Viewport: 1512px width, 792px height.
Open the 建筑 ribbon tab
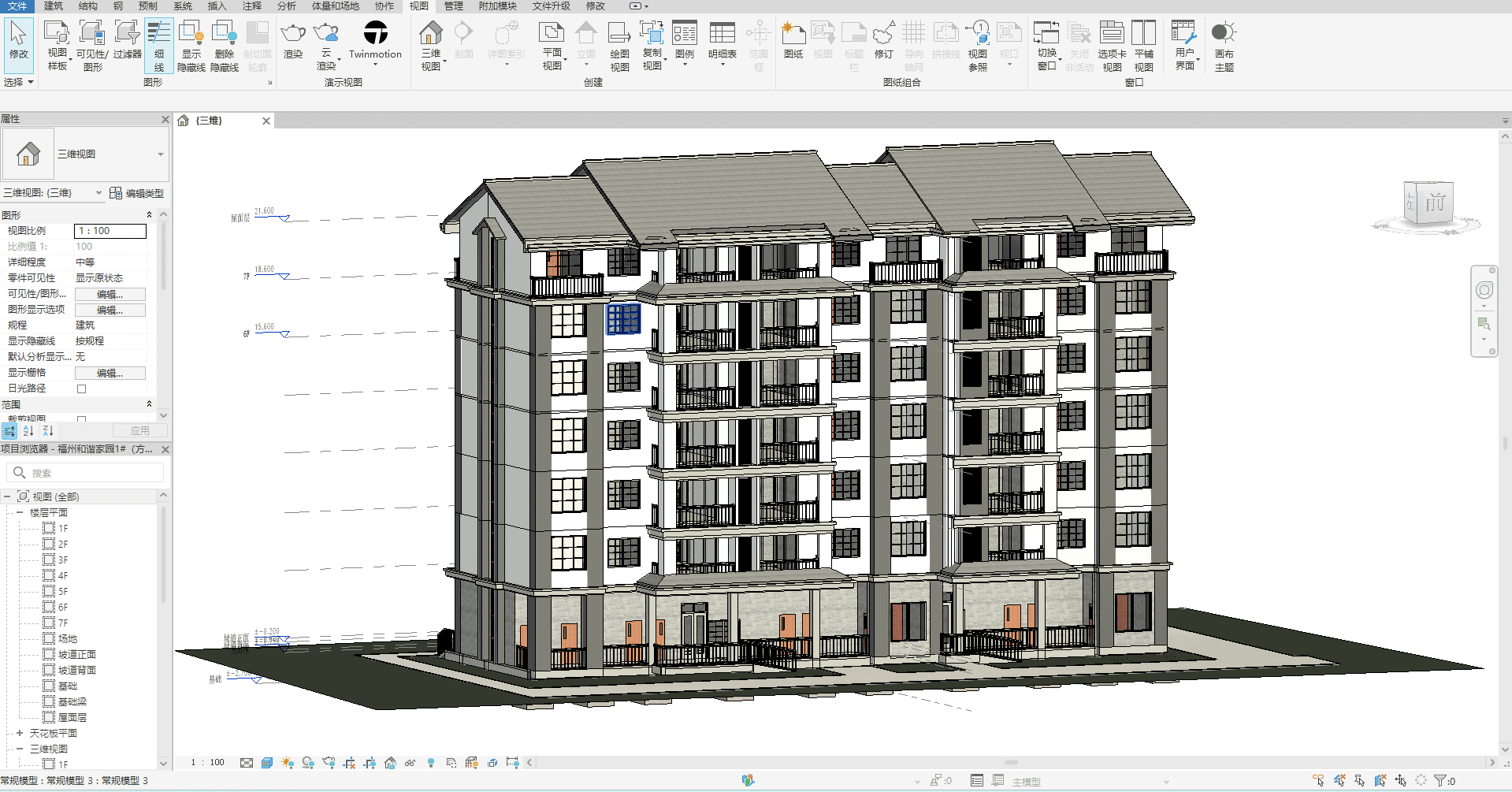point(54,6)
